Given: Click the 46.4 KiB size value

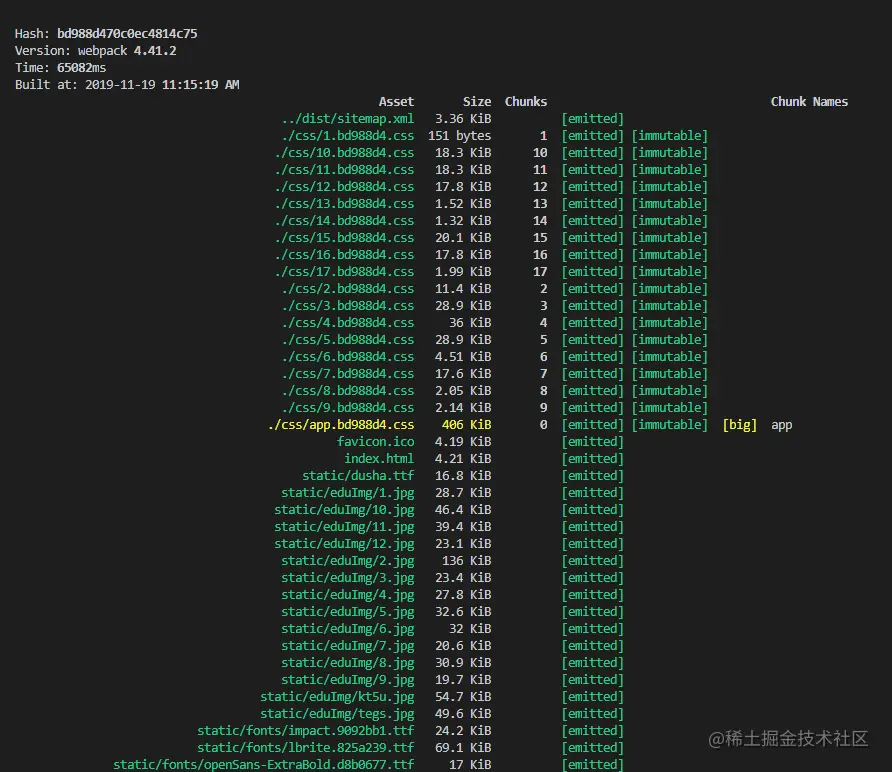Looking at the screenshot, I should [x=463, y=510].
